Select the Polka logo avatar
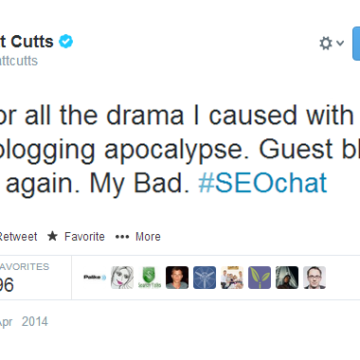This screenshot has height=360, width=360. point(95,277)
